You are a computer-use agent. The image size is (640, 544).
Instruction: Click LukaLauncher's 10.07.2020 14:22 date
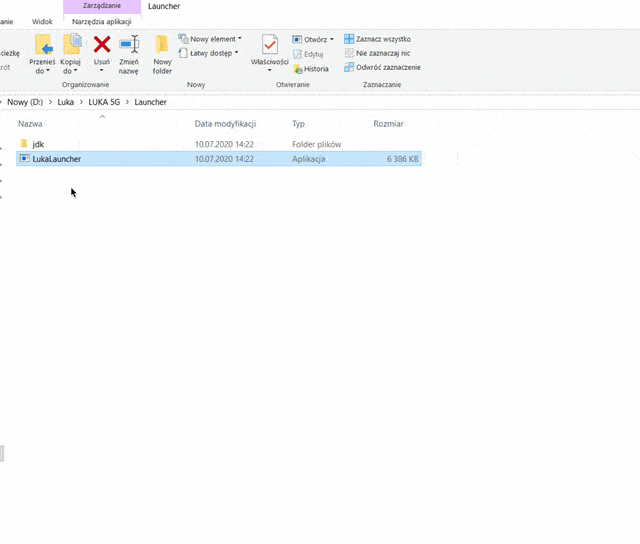[224, 159]
